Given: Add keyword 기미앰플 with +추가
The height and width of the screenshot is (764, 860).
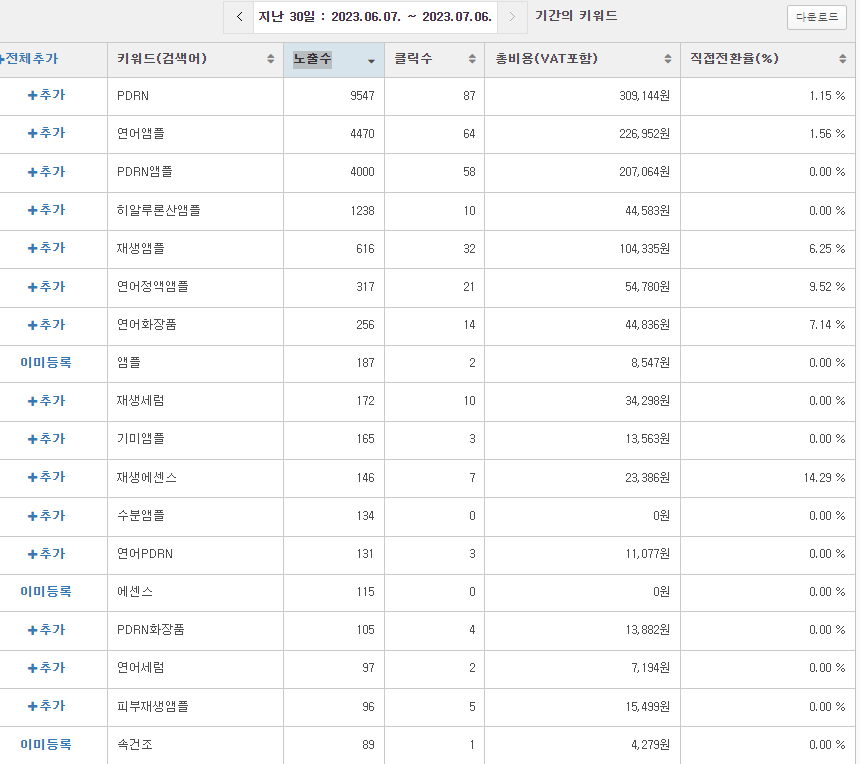Looking at the screenshot, I should (x=46, y=439).
